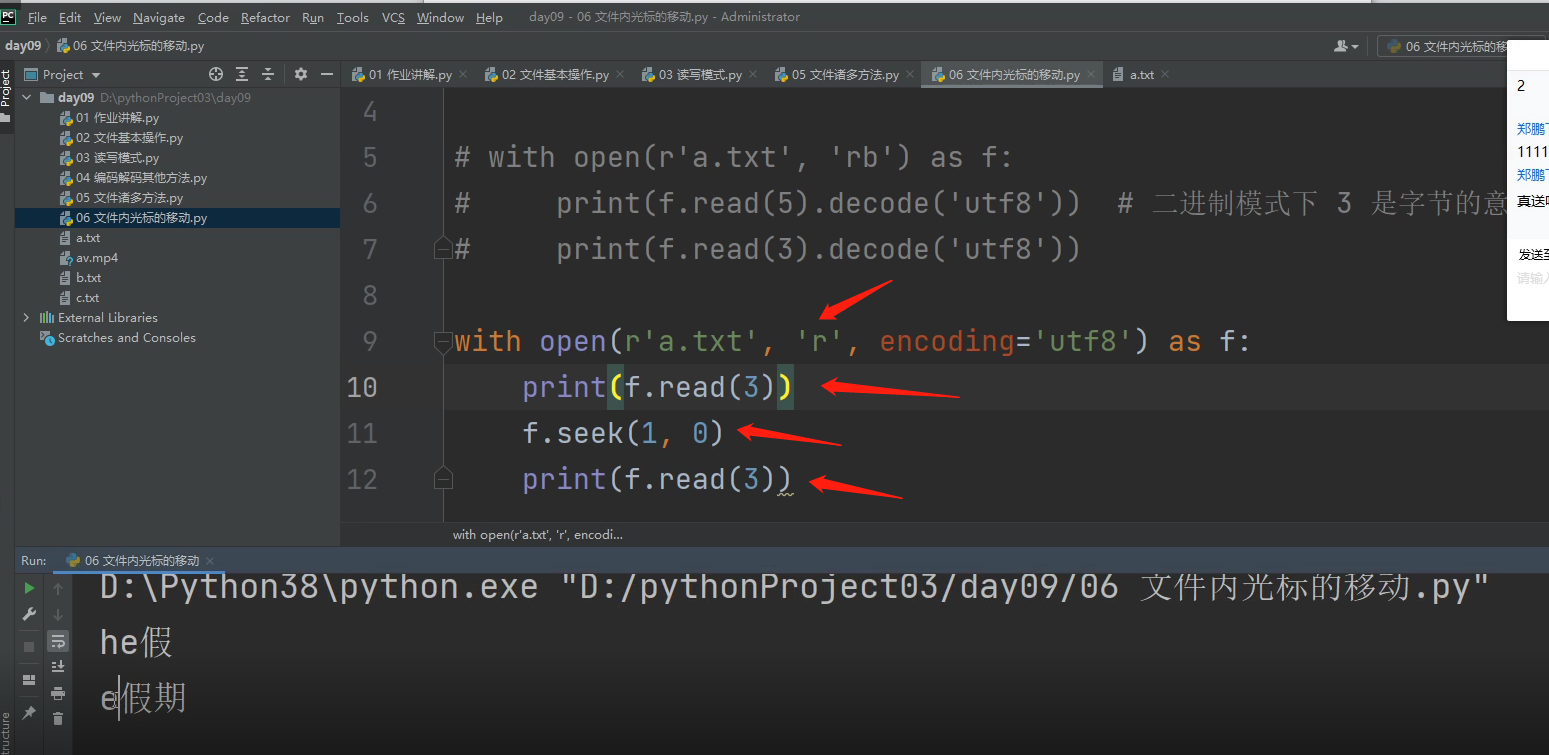Image resolution: width=1549 pixels, height=755 pixels.
Task: Close the 02 文件基本操作.py tab
Action: 619,74
